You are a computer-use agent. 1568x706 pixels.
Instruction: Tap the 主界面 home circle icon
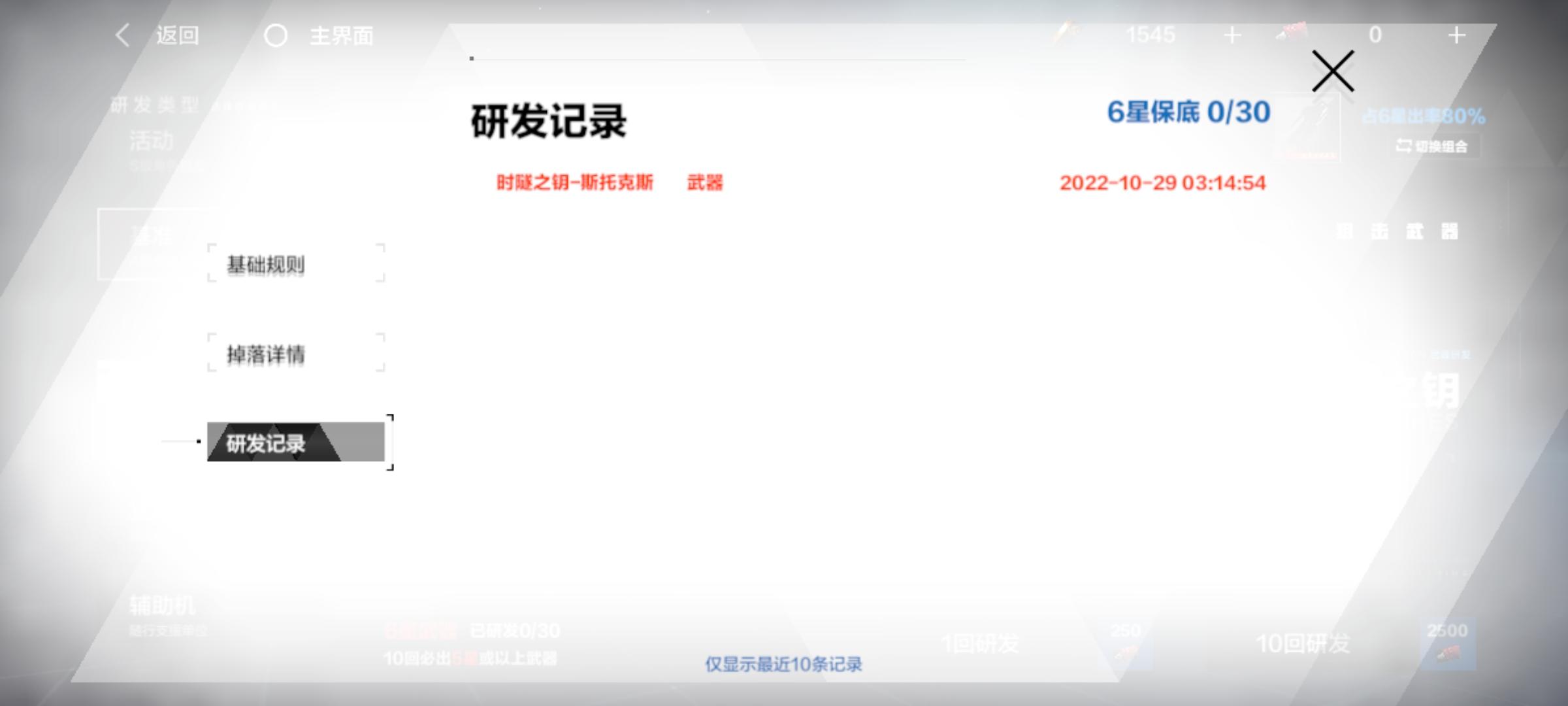pyautogui.click(x=276, y=35)
